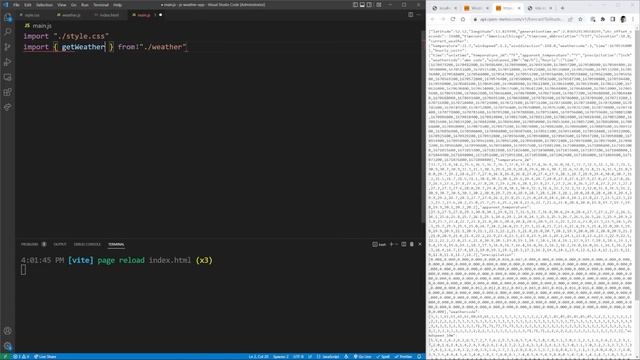Image resolution: width=640 pixels, height=360 pixels.
Task: Open View menu in VS Code
Action: (62, 5)
